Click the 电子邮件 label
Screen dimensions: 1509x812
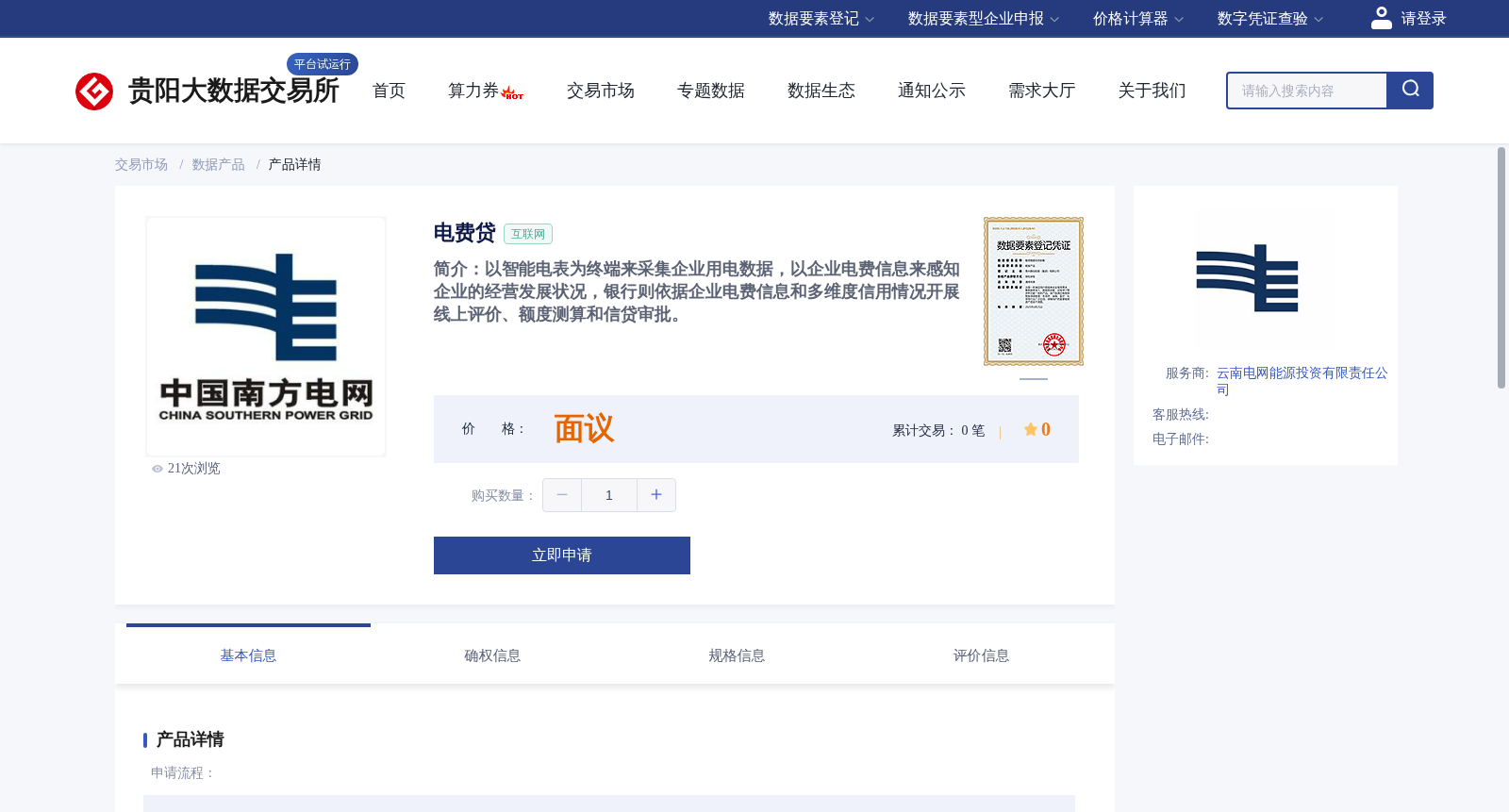tap(1181, 439)
